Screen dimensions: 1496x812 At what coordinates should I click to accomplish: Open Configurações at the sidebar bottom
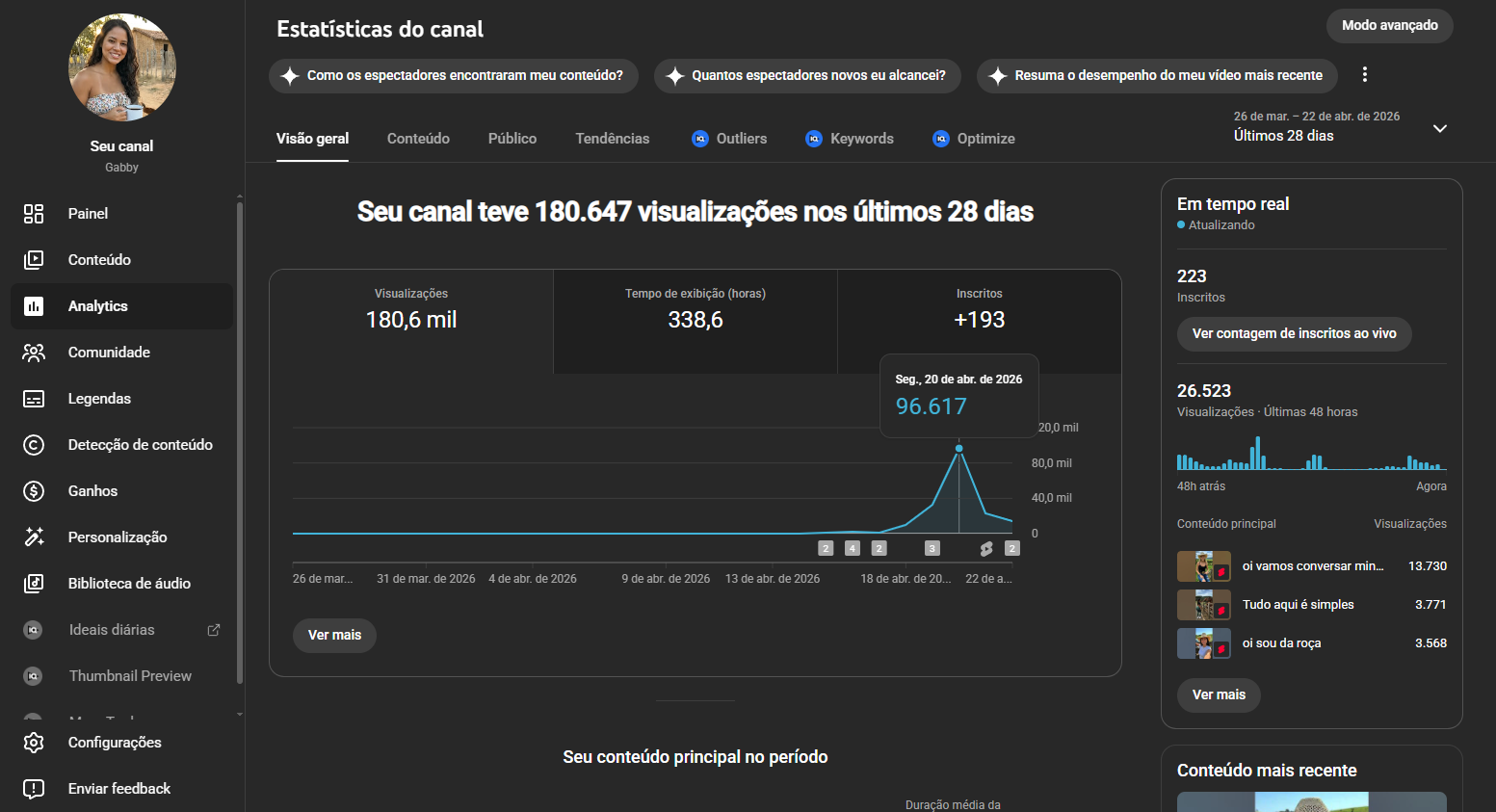[122, 743]
